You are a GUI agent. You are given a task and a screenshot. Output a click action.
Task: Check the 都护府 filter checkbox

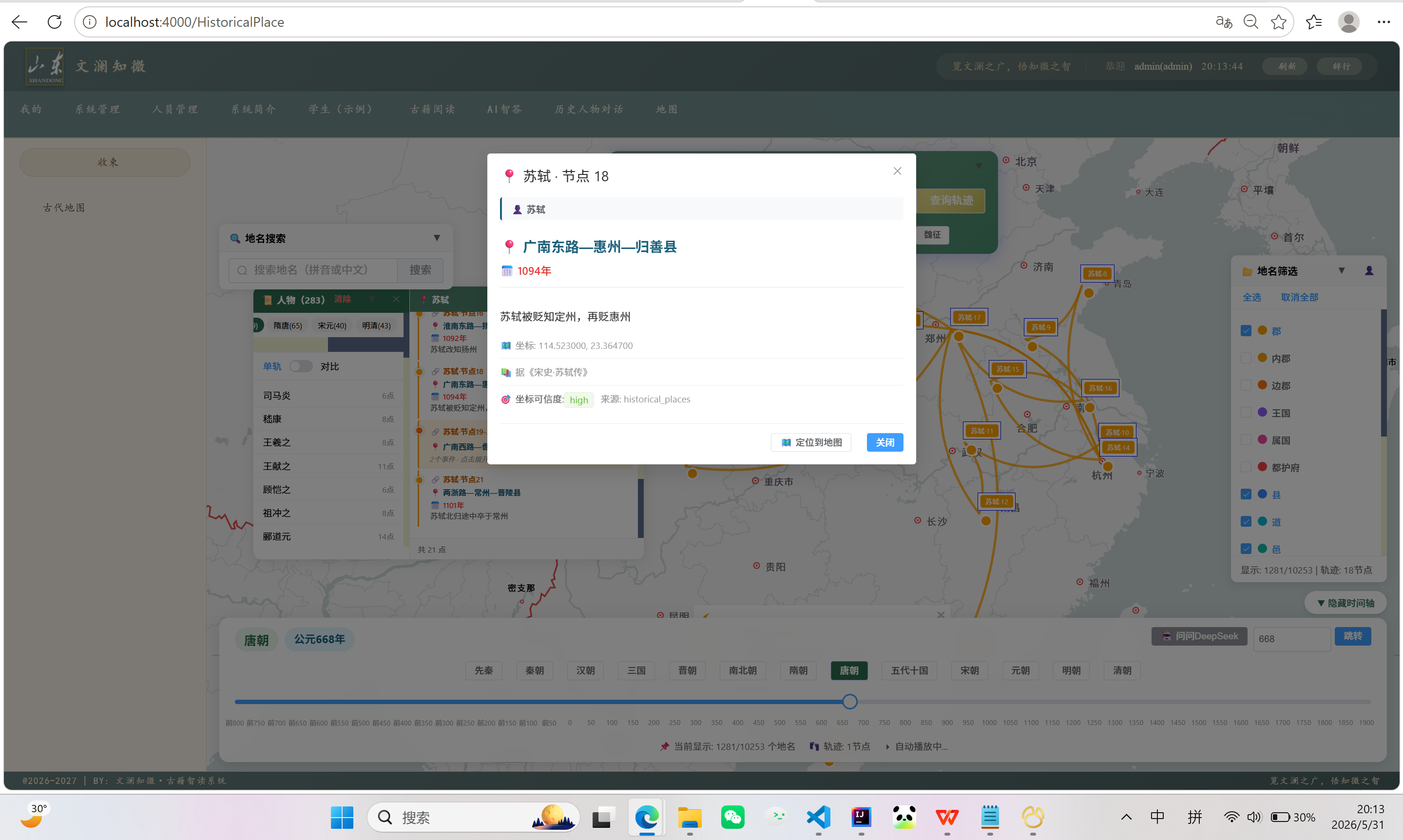1246,467
